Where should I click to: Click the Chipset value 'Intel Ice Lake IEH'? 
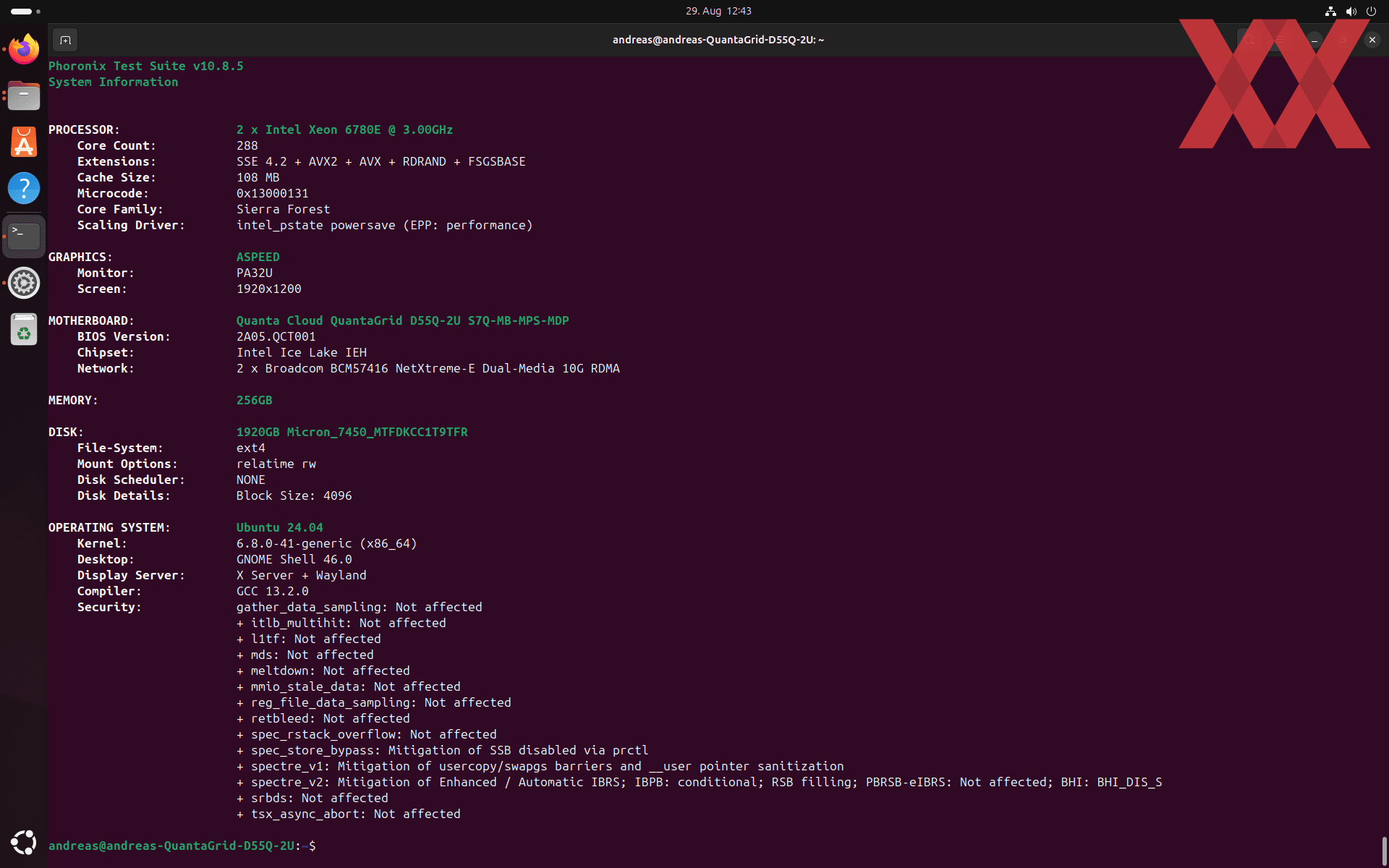tap(302, 352)
